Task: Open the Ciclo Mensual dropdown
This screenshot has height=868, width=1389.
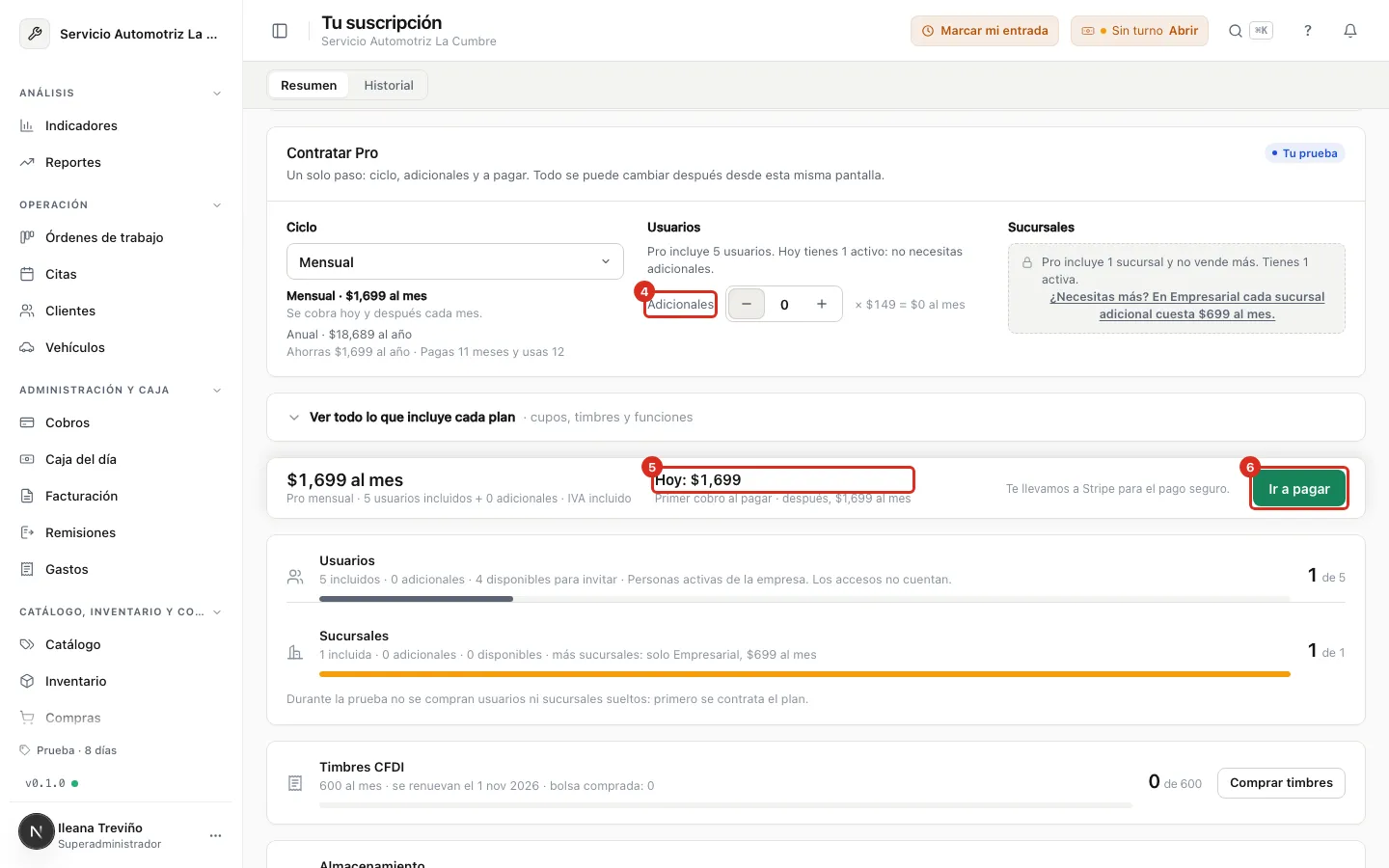Action: pos(455,261)
